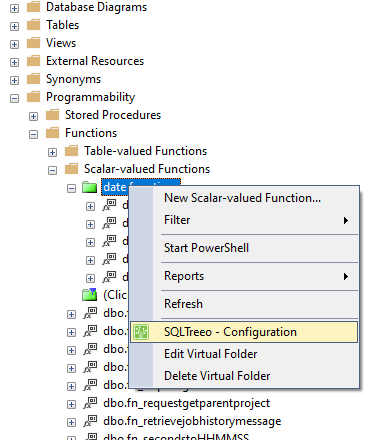
Task: Select dbo.fn_requestgetparentproject text
Action: point(186,403)
